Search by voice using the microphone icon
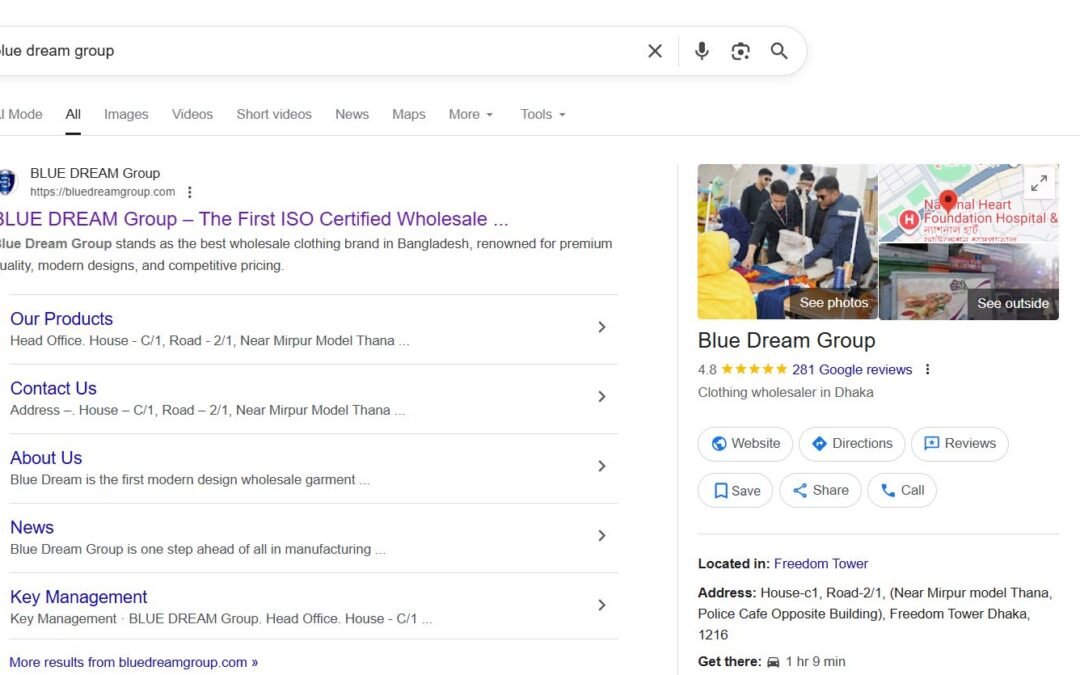Screen dimensions: 1080x675 coord(701,50)
